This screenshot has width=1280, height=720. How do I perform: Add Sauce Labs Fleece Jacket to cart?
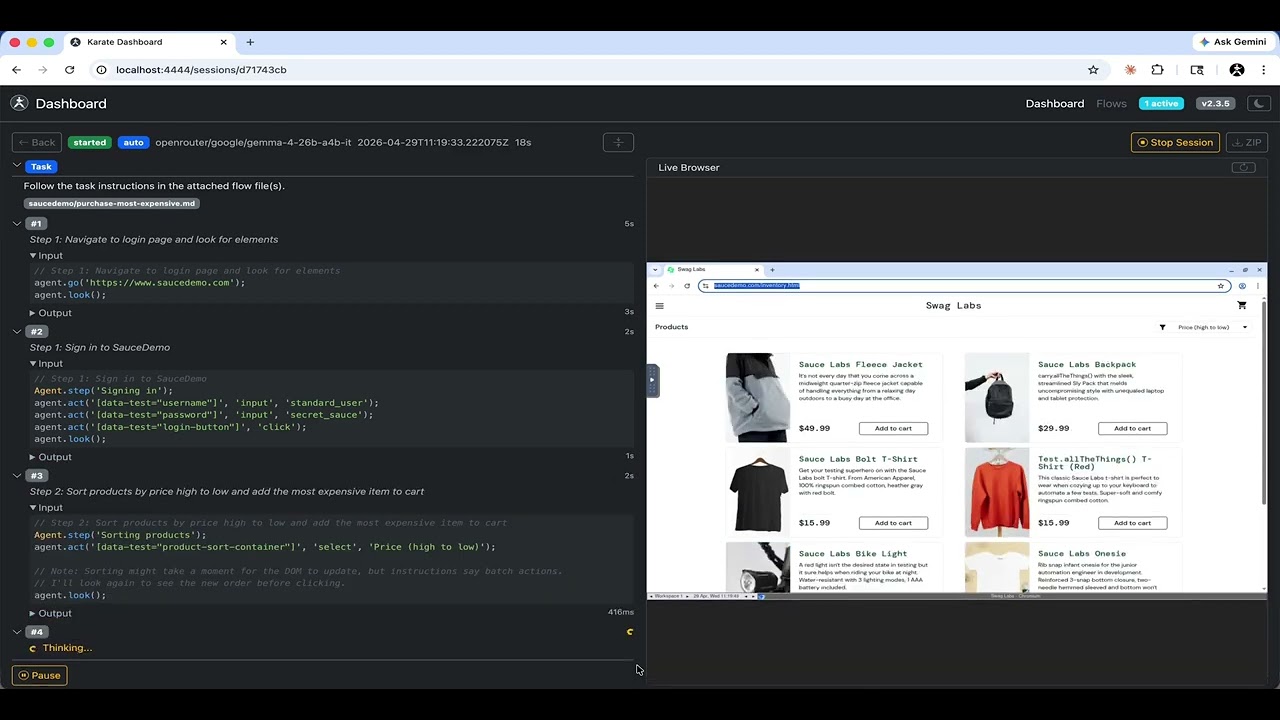[893, 428]
